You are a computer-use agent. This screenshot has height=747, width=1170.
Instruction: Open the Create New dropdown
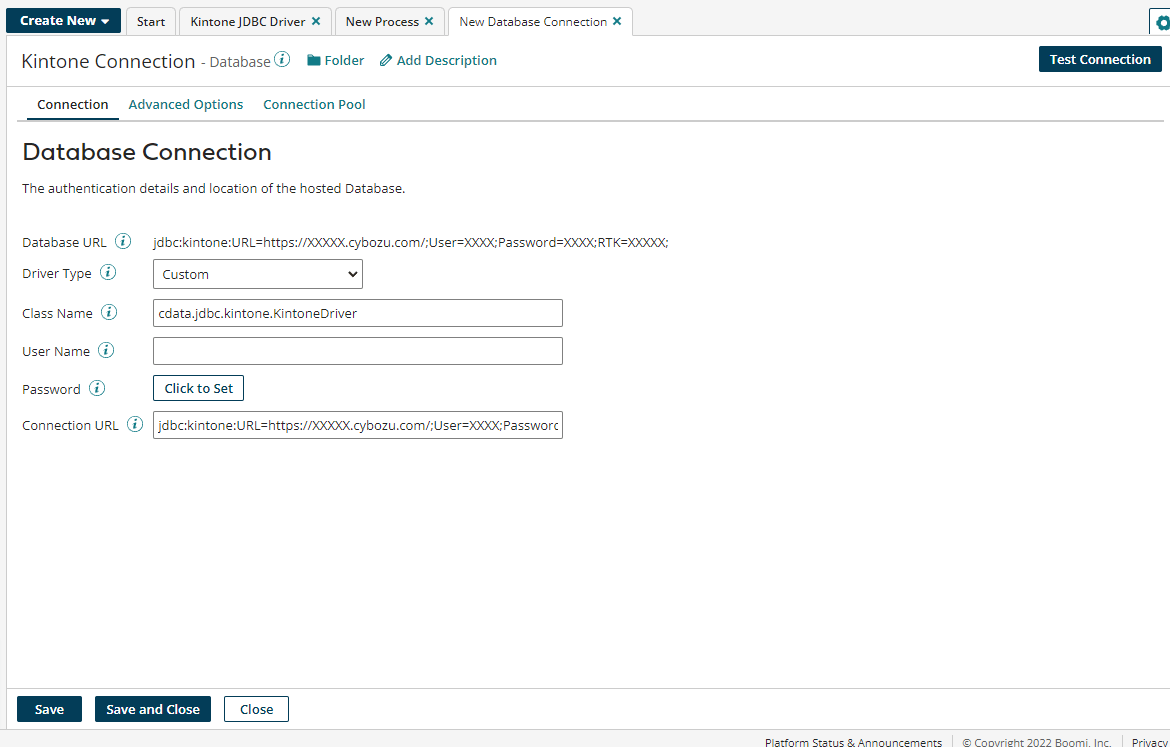[x=63, y=21]
